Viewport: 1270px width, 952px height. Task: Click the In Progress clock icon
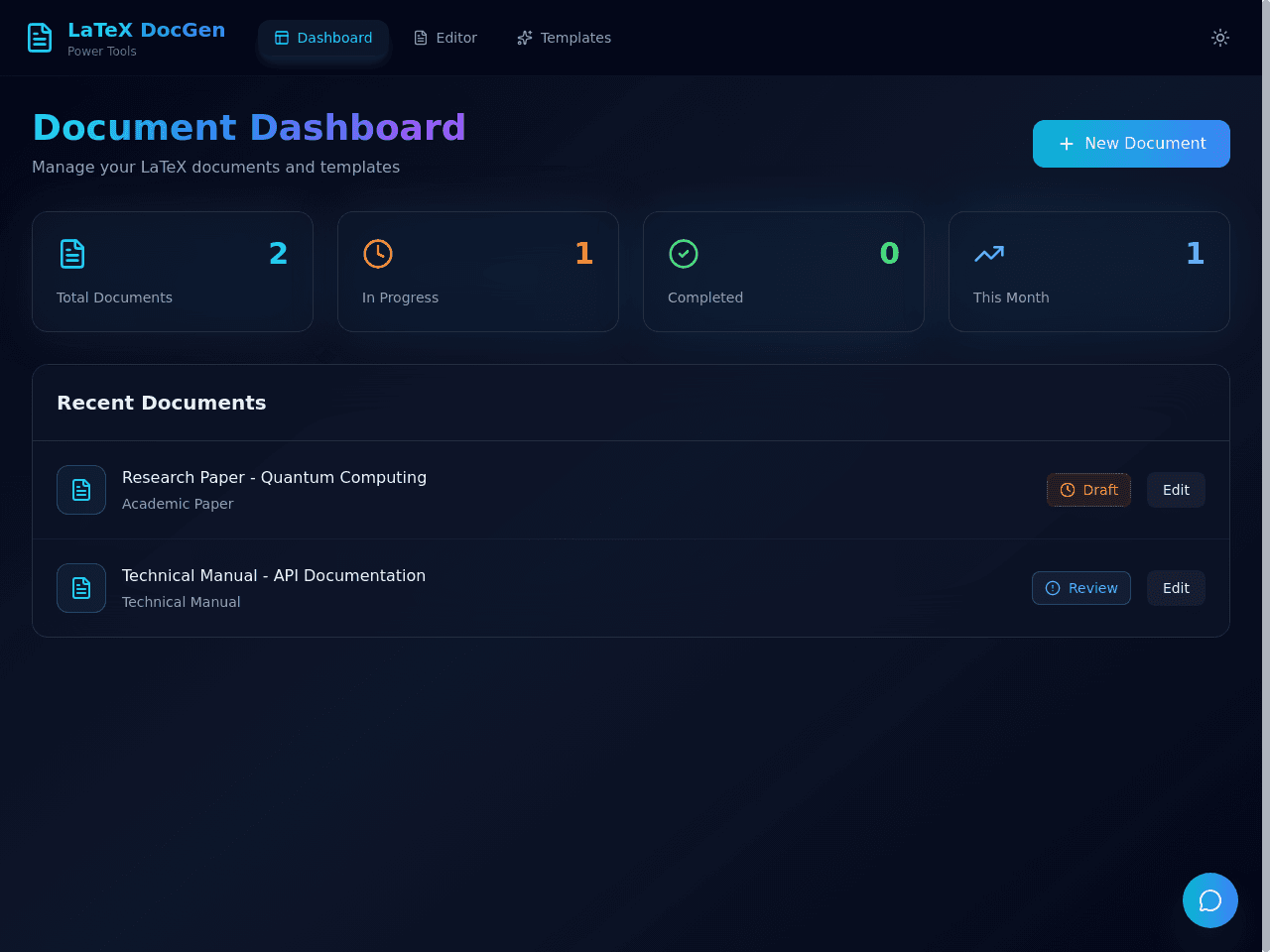tap(378, 254)
